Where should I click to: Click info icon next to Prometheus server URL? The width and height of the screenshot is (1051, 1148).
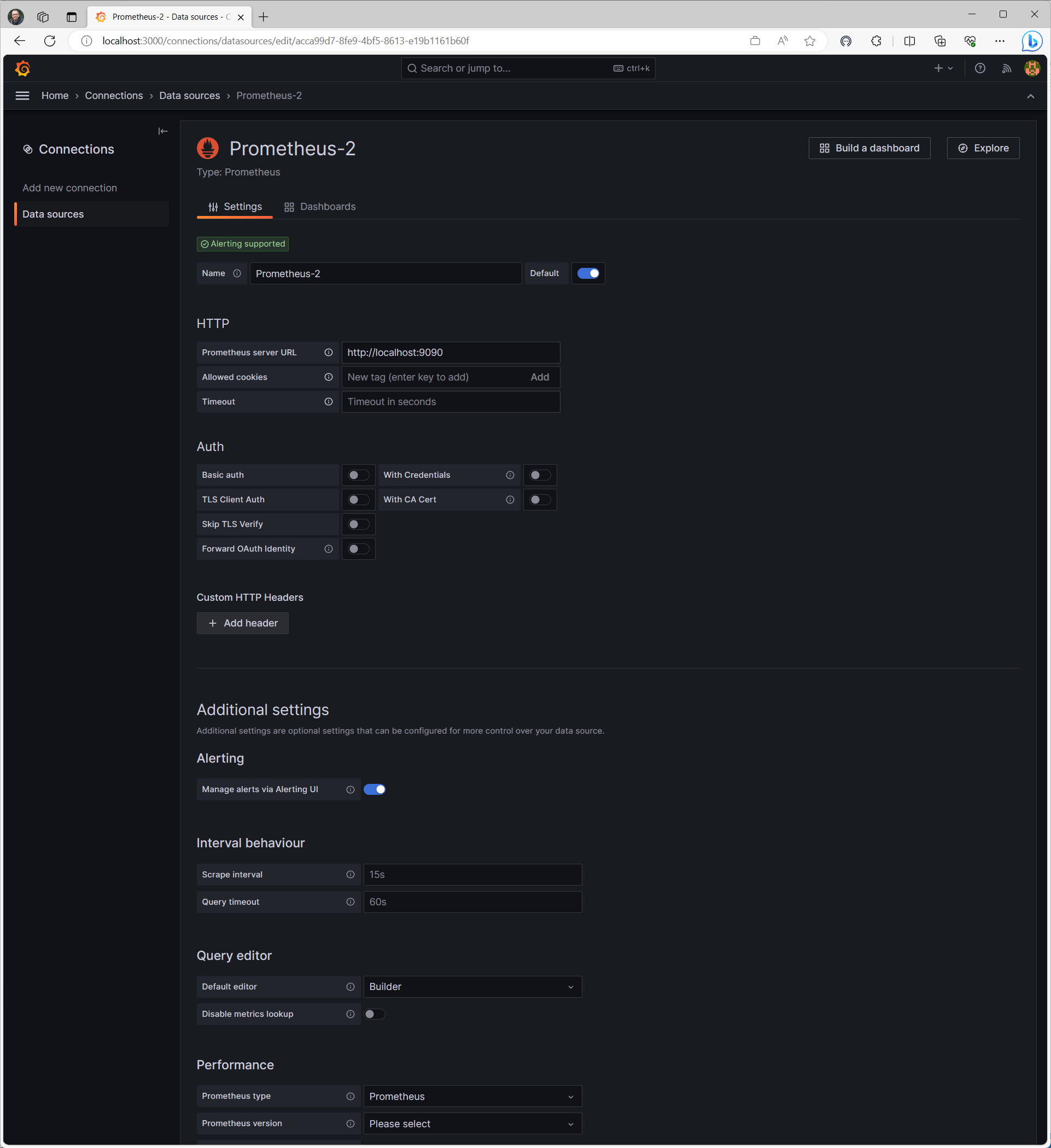click(x=329, y=353)
